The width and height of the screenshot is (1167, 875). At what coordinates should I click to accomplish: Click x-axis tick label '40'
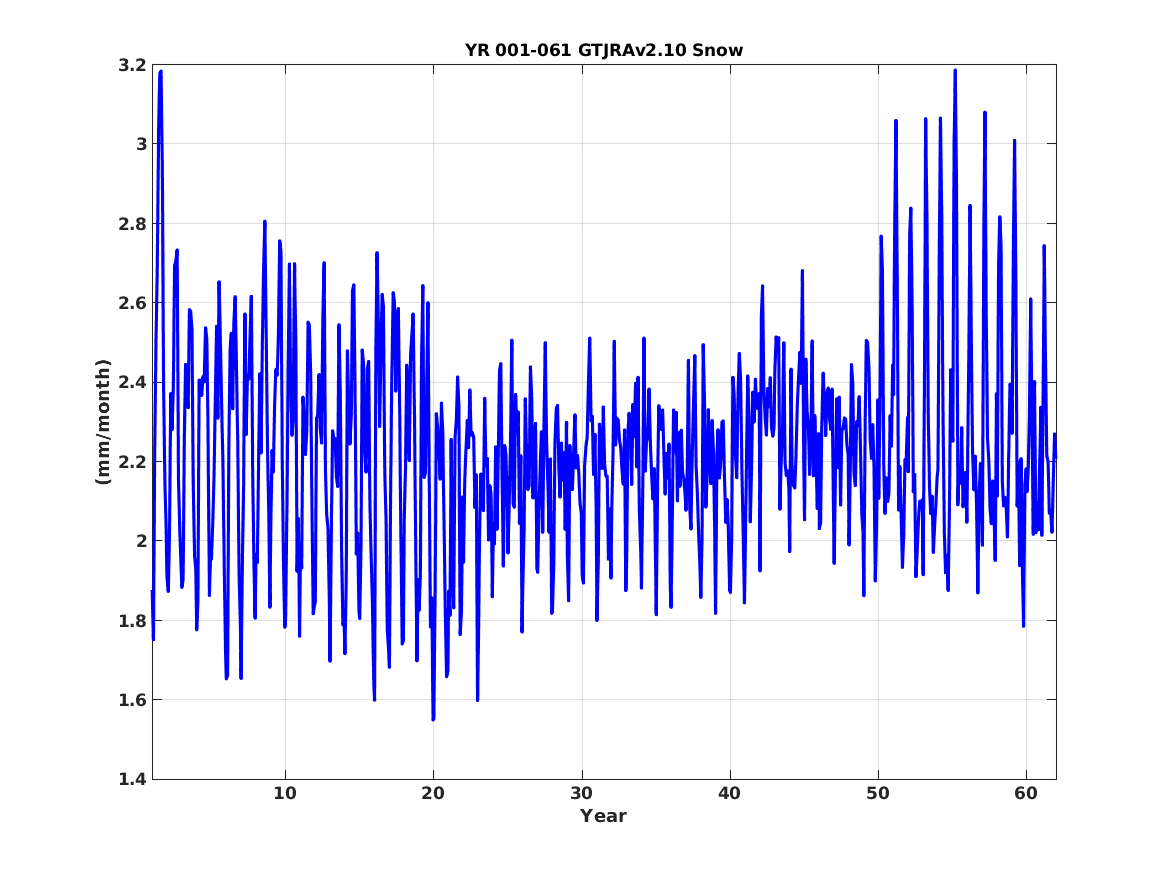click(x=729, y=794)
